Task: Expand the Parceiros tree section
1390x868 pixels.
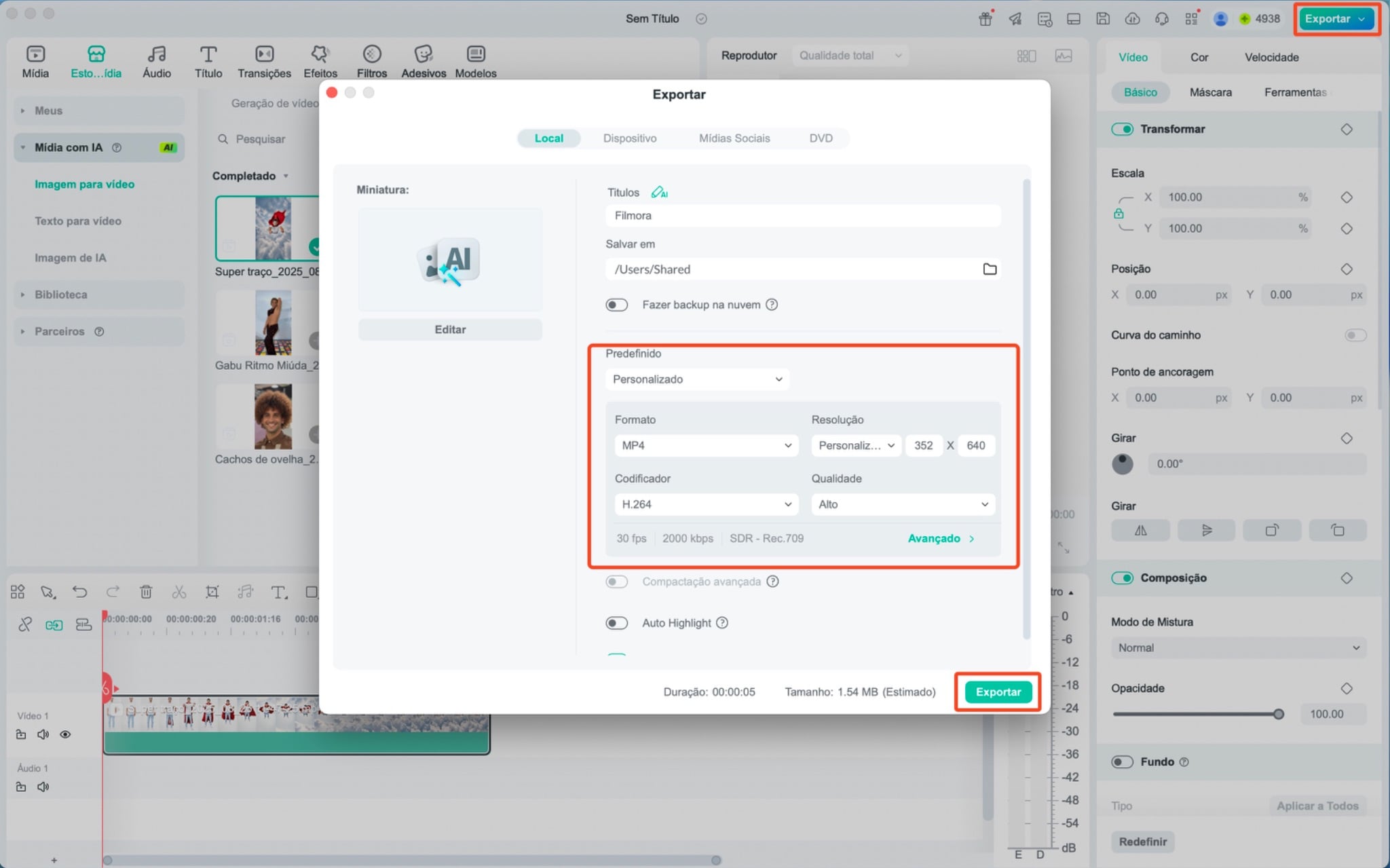Action: click(98, 331)
